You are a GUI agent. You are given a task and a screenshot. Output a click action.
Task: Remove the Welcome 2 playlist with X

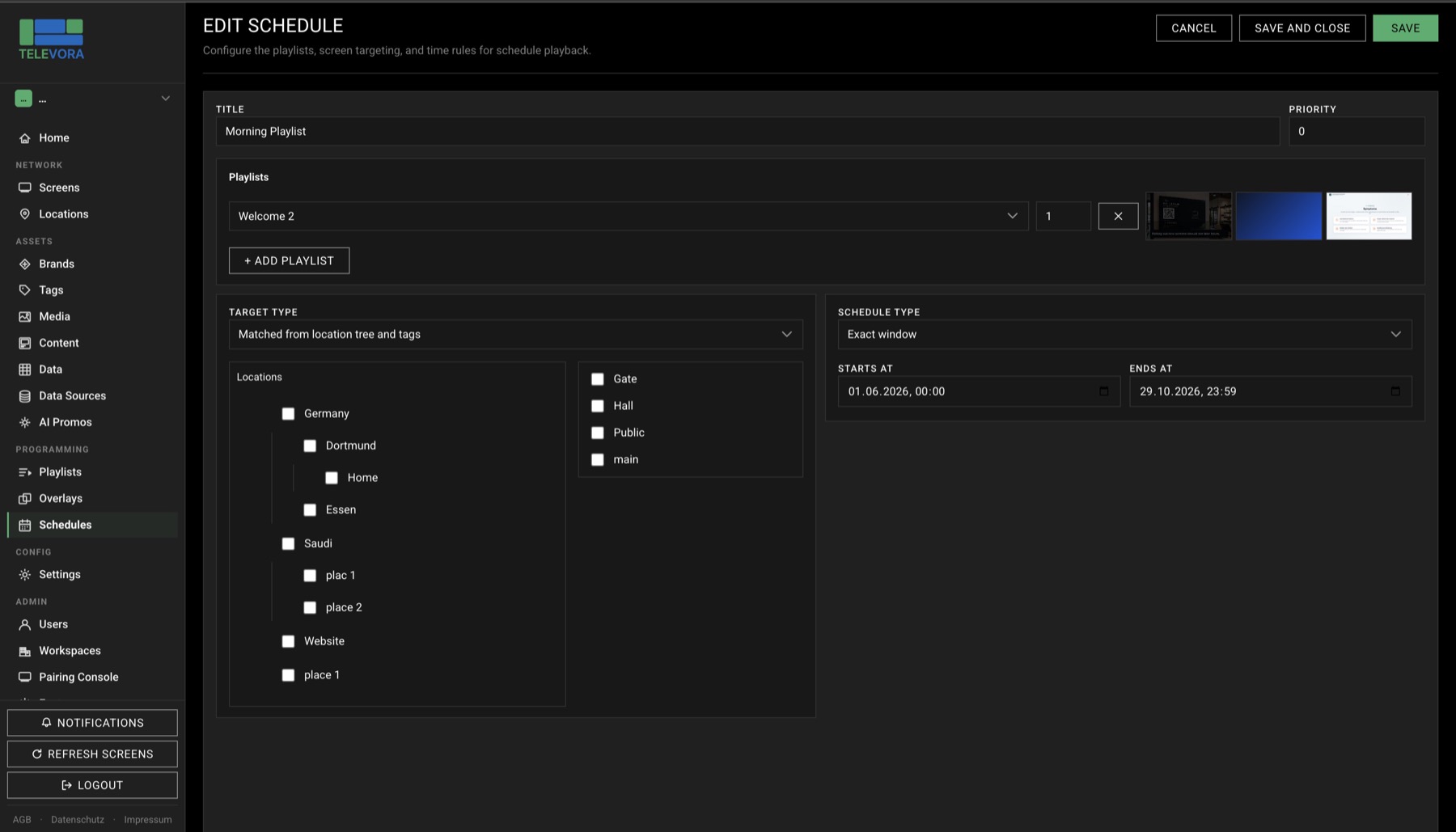point(1118,216)
